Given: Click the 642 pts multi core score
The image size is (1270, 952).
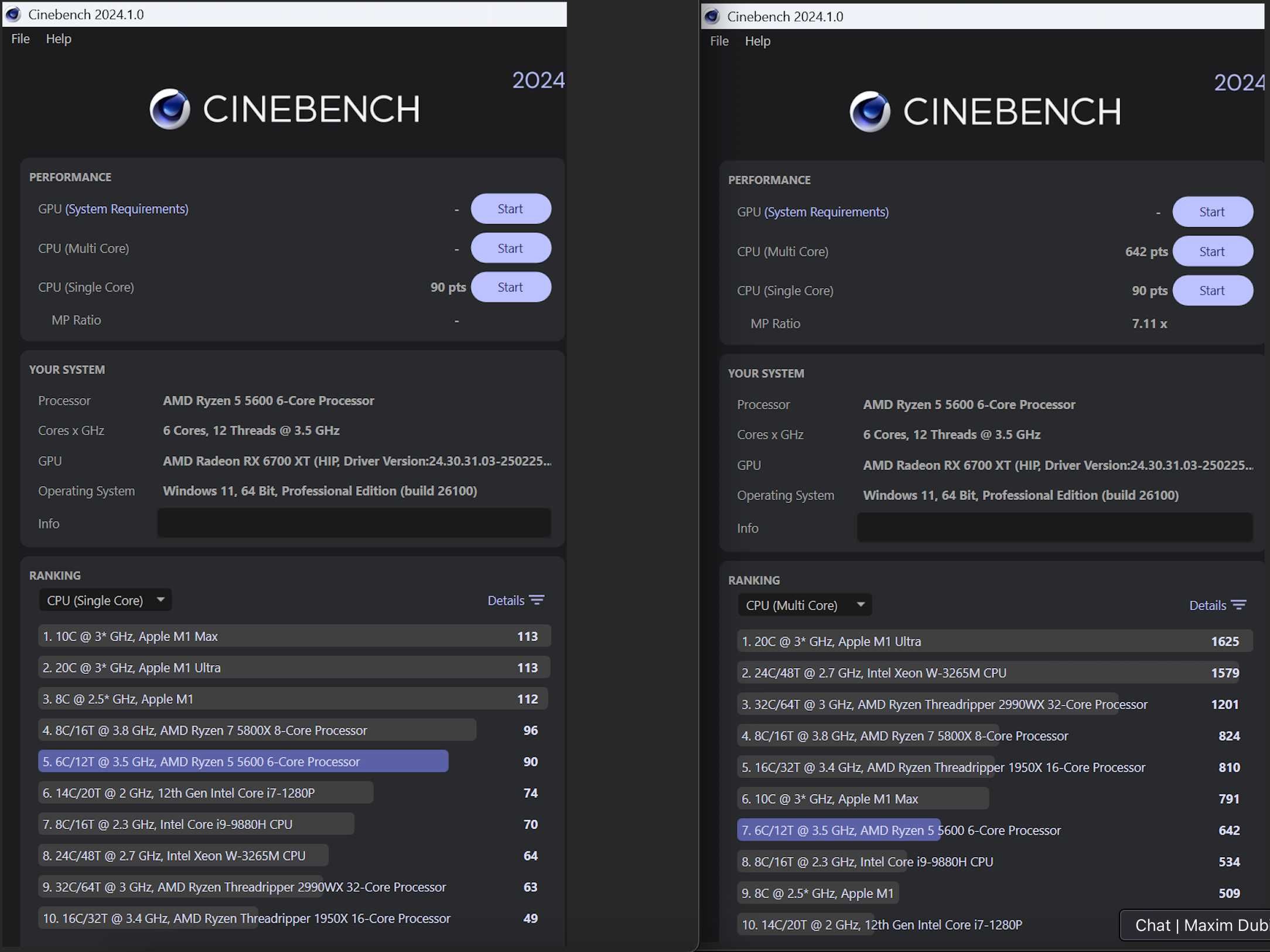Looking at the screenshot, I should coord(1146,251).
